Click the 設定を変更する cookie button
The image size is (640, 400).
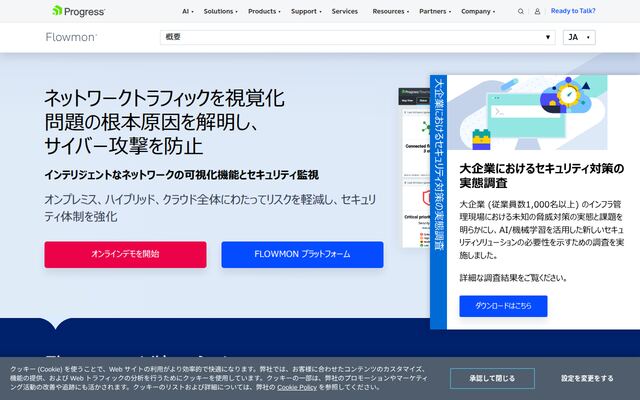[587, 378]
